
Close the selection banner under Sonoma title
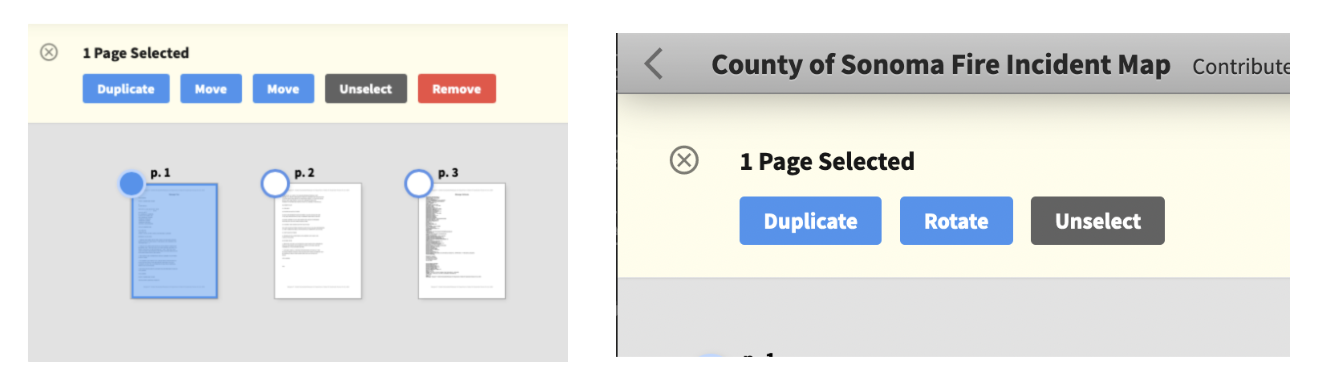point(684,160)
